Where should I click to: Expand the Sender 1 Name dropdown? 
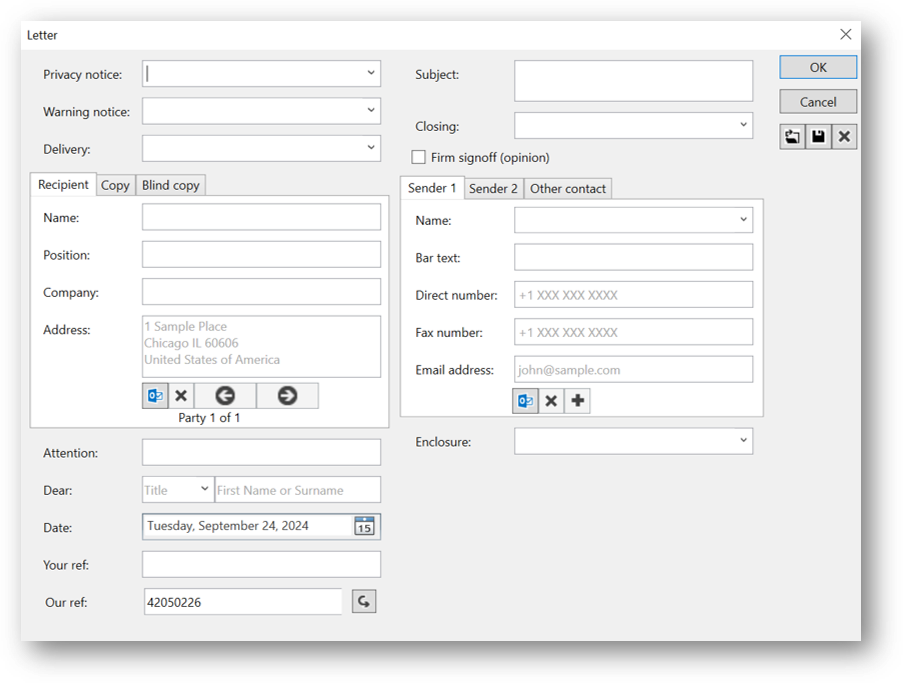[x=743, y=220]
